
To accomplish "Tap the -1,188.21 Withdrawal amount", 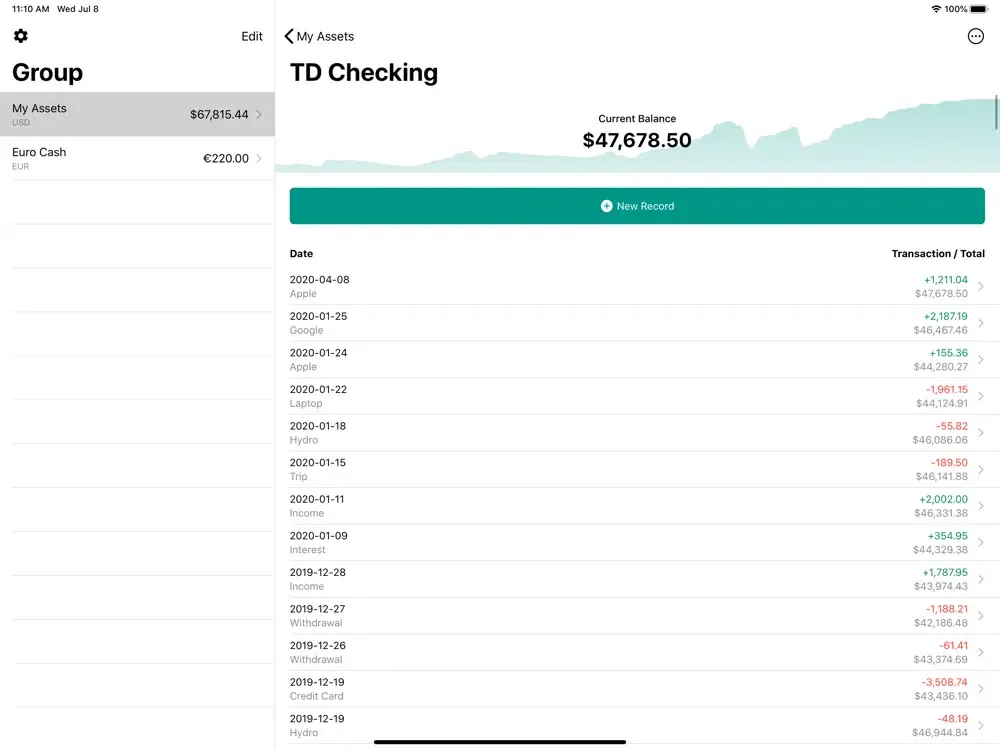I will (x=946, y=609).
